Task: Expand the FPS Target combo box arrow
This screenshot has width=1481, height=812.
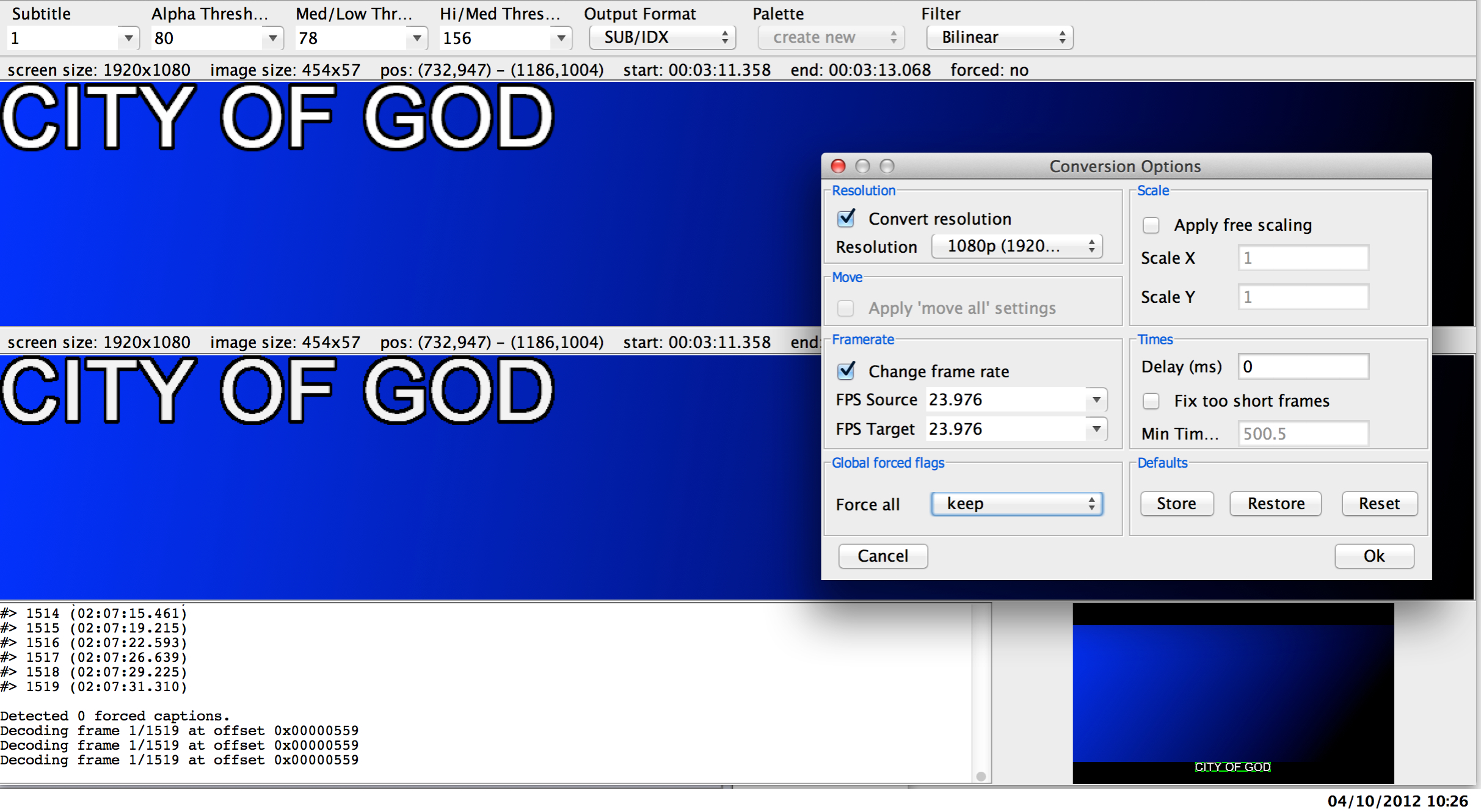Action: (x=1097, y=429)
